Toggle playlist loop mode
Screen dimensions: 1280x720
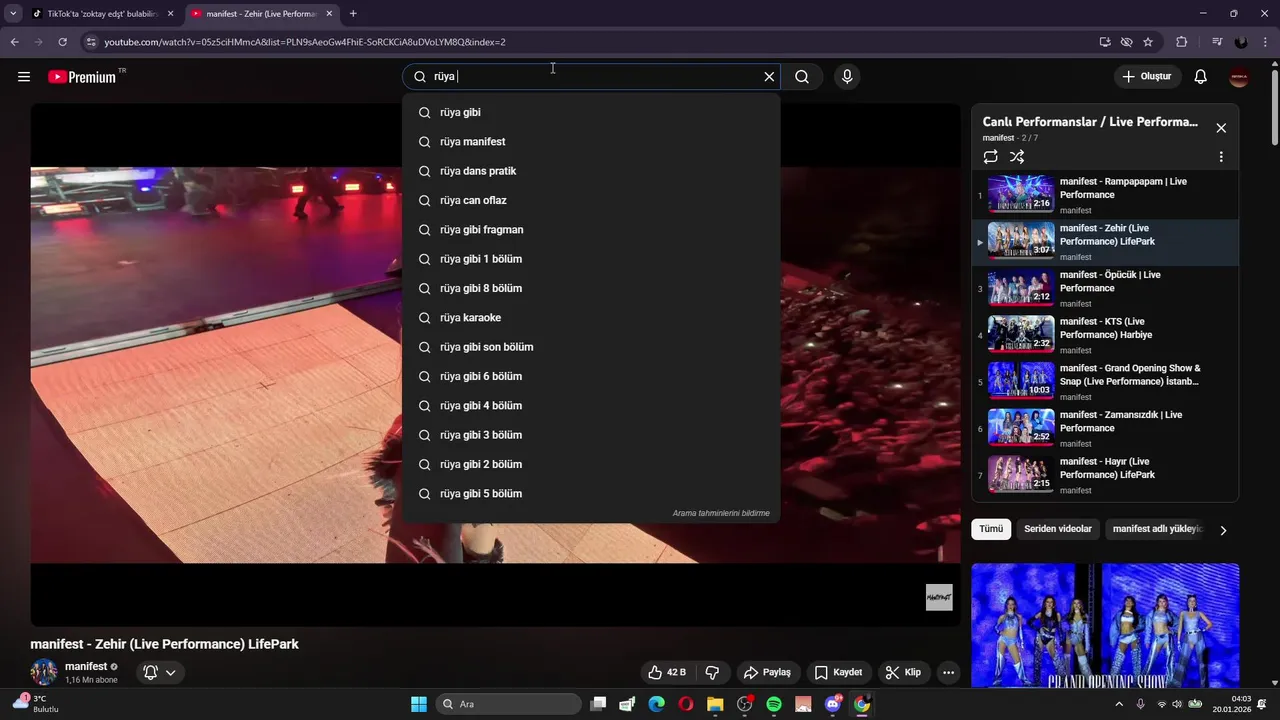pyautogui.click(x=990, y=157)
